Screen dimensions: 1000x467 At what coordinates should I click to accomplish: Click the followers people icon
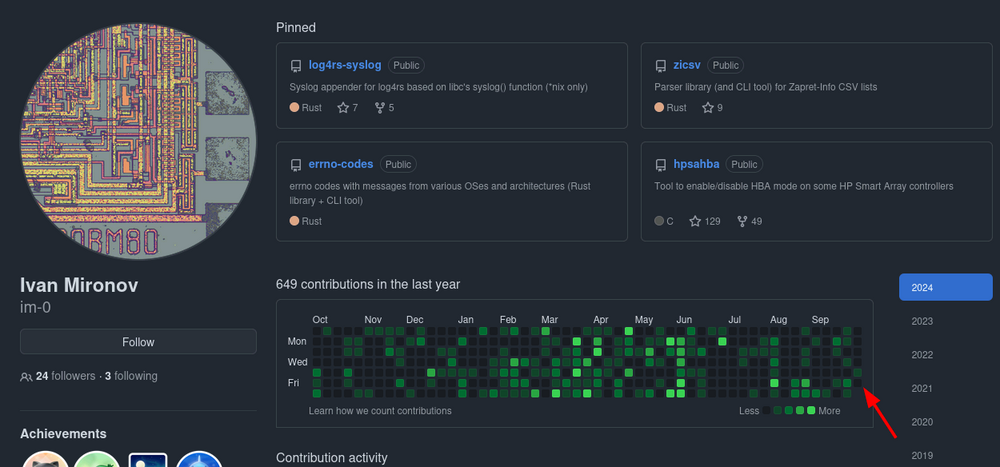point(26,376)
